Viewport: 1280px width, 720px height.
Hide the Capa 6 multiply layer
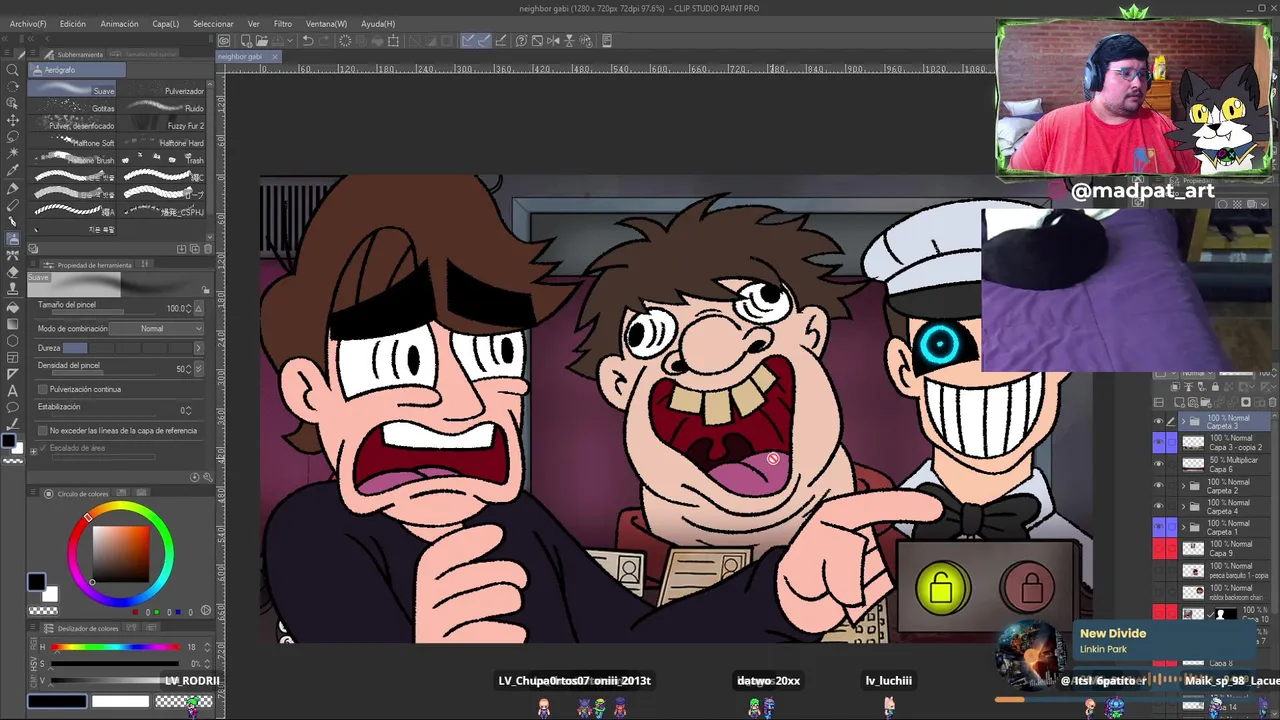click(x=1158, y=464)
